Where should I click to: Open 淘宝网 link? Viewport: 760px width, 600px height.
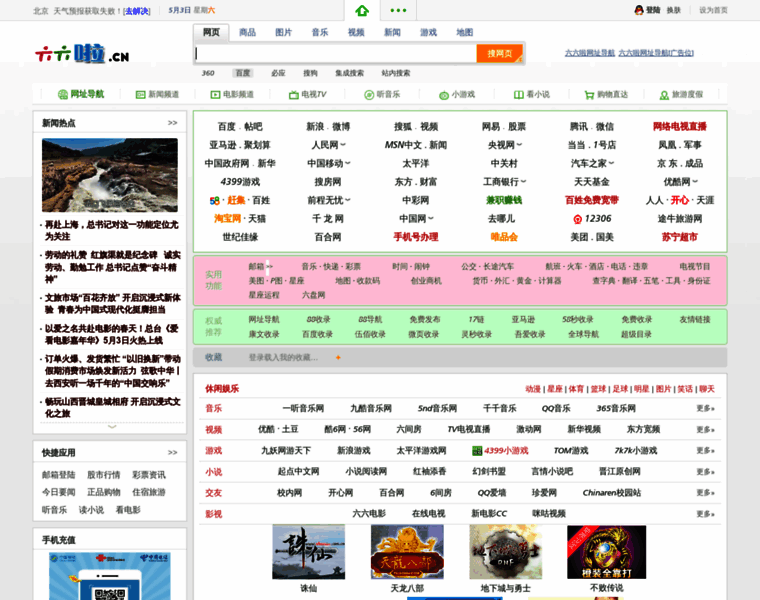[x=227, y=219]
